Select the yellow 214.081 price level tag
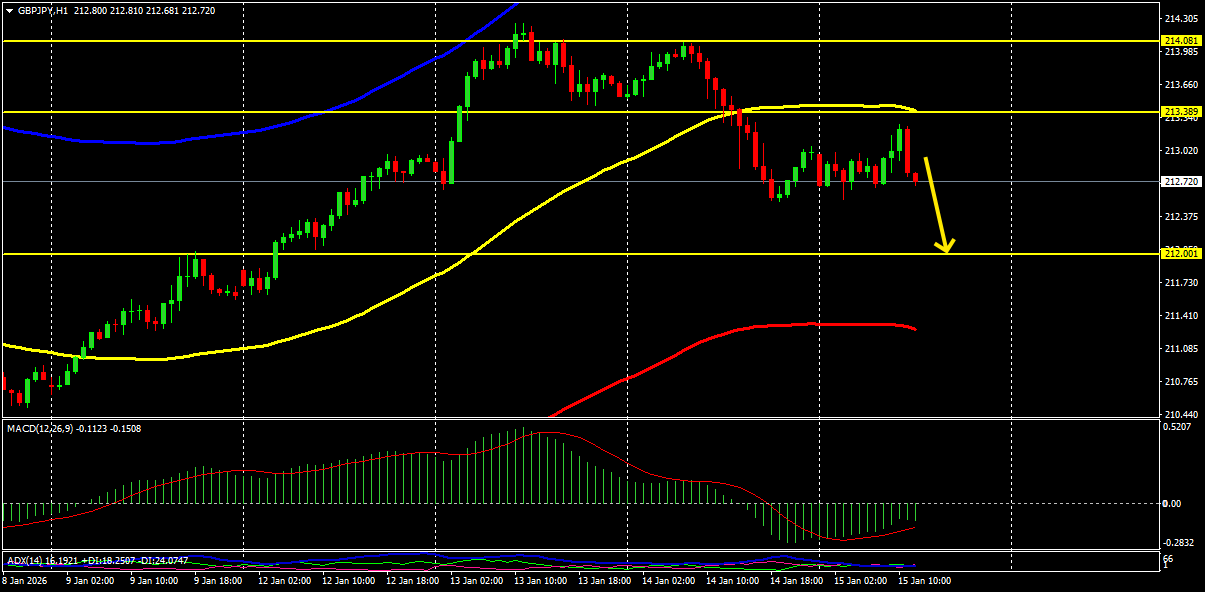 [1181, 40]
